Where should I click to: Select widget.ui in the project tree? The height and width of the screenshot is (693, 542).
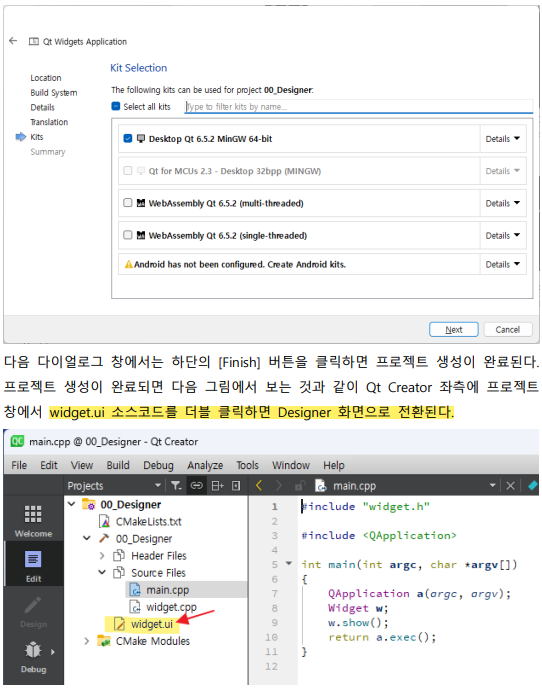click(x=152, y=624)
